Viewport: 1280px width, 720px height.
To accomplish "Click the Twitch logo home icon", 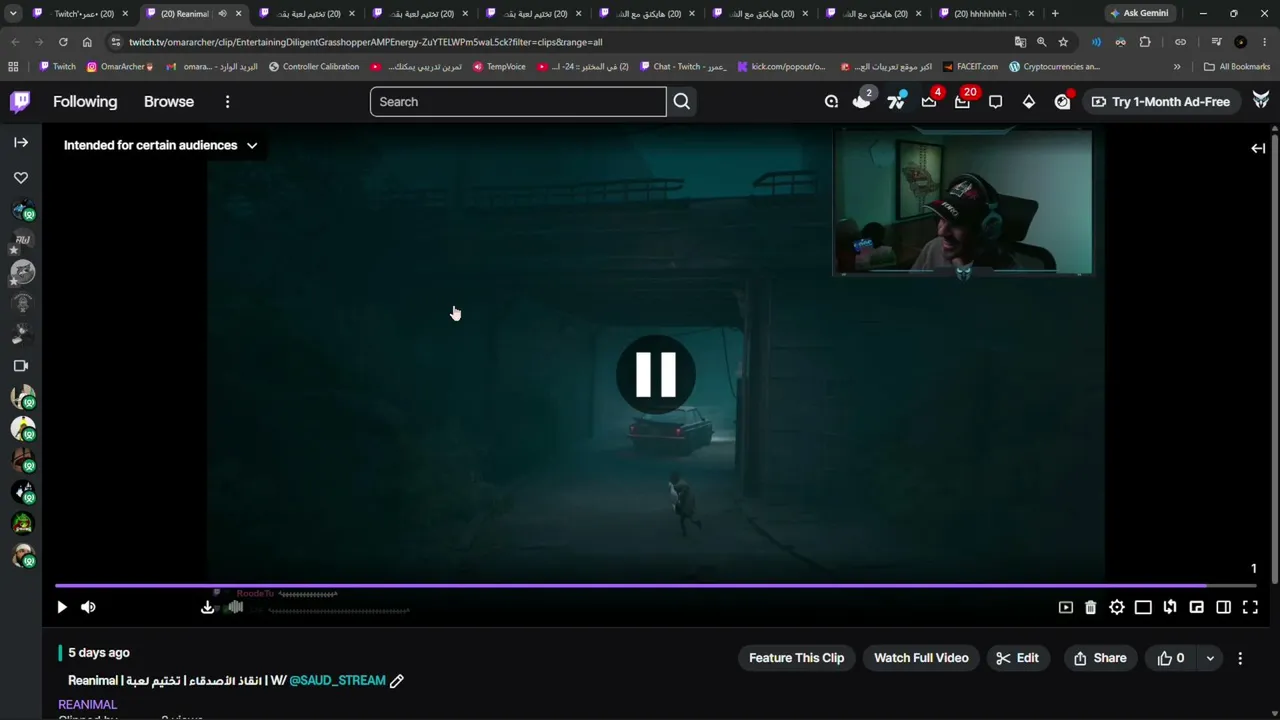I will pos(20,101).
